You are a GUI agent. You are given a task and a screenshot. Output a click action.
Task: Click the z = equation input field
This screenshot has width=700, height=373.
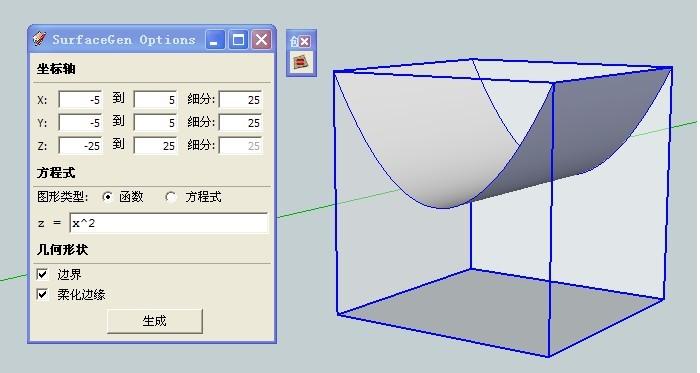click(x=169, y=223)
